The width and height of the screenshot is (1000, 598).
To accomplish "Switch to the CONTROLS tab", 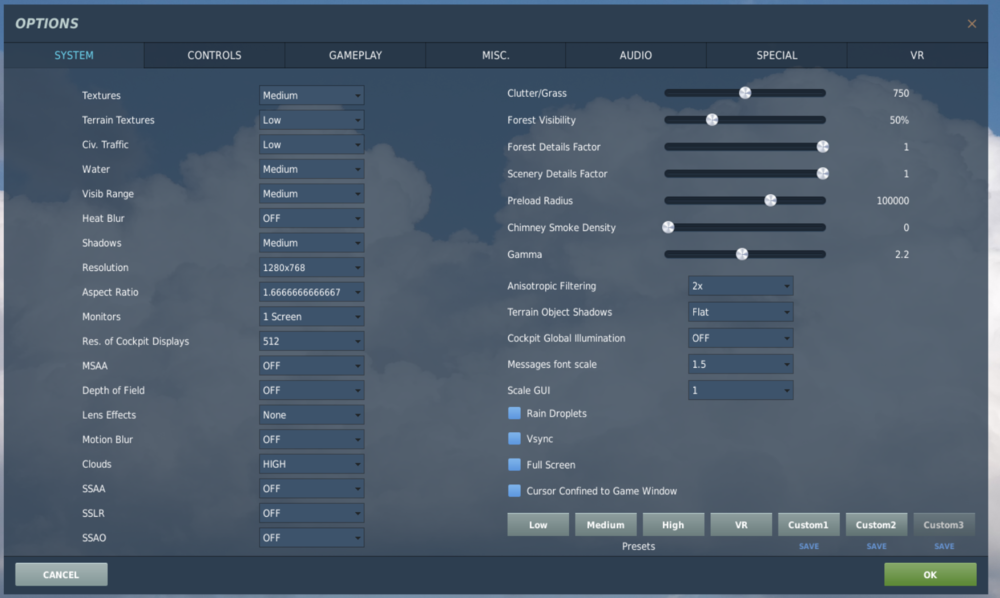I will (214, 55).
